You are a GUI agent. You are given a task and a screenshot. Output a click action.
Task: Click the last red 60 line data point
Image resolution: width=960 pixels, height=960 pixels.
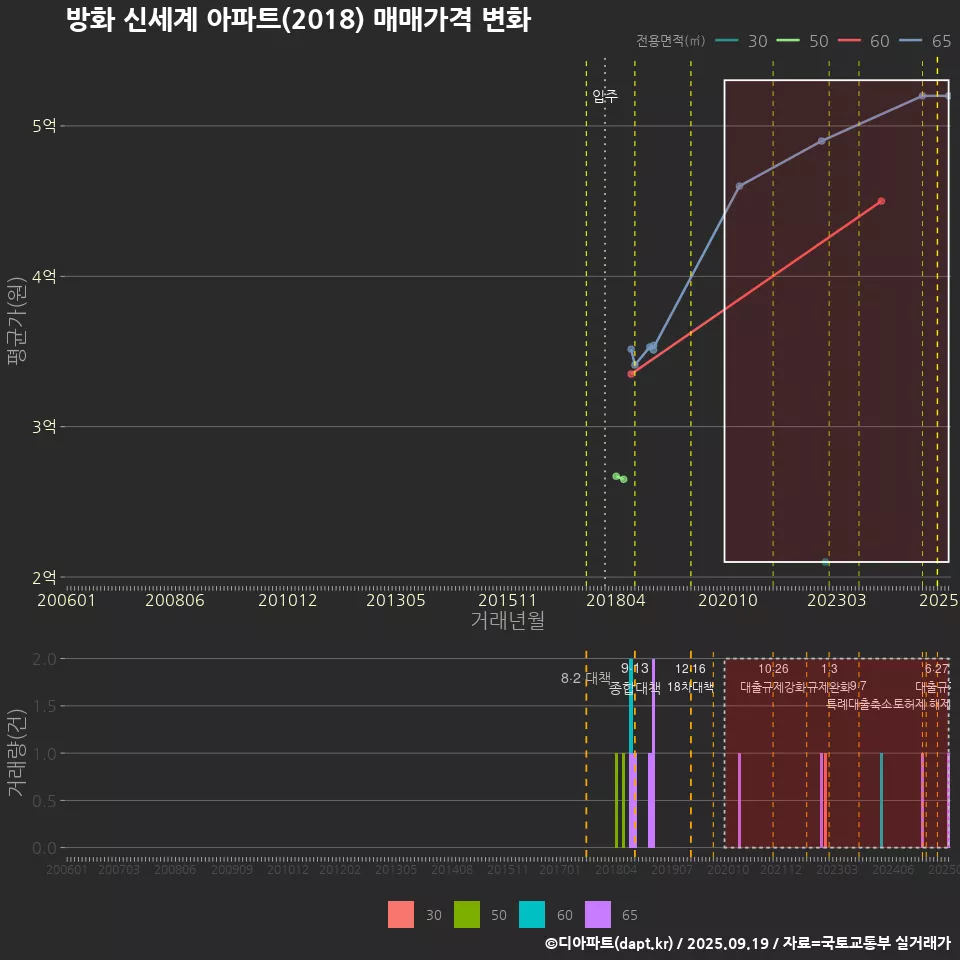(x=881, y=201)
